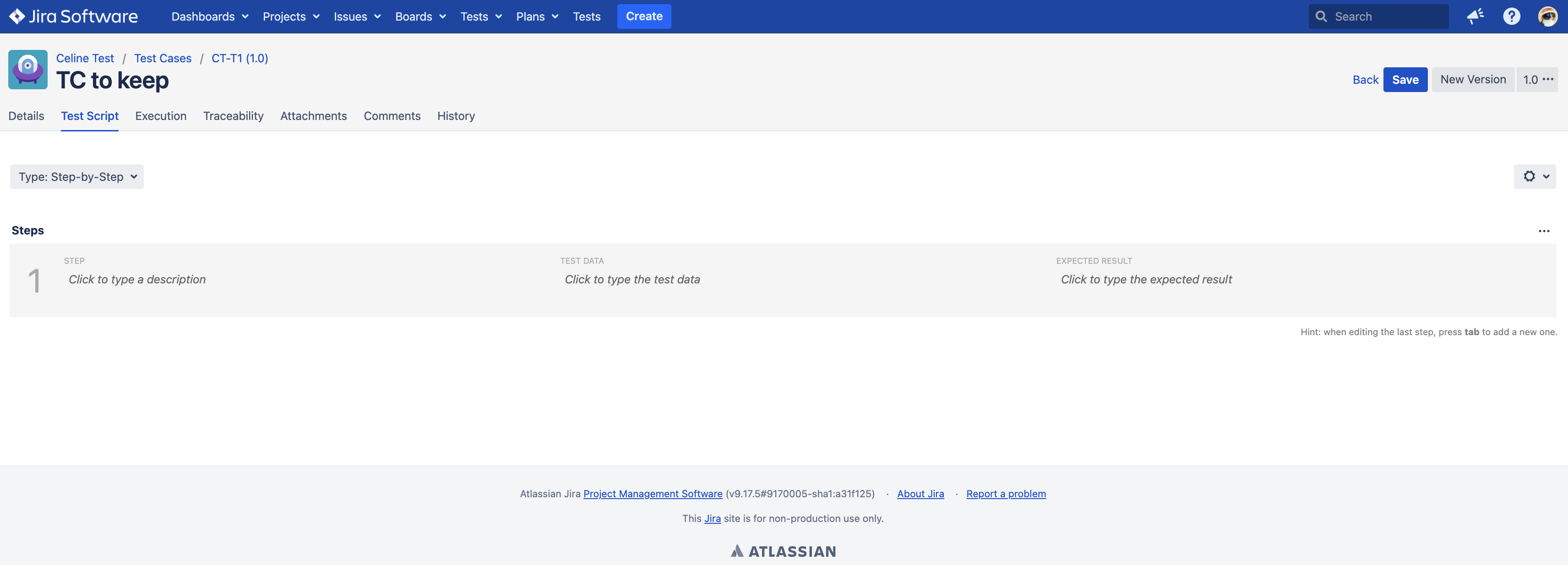Image resolution: width=1568 pixels, height=565 pixels.
Task: Click the New Version button
Action: pos(1473,79)
